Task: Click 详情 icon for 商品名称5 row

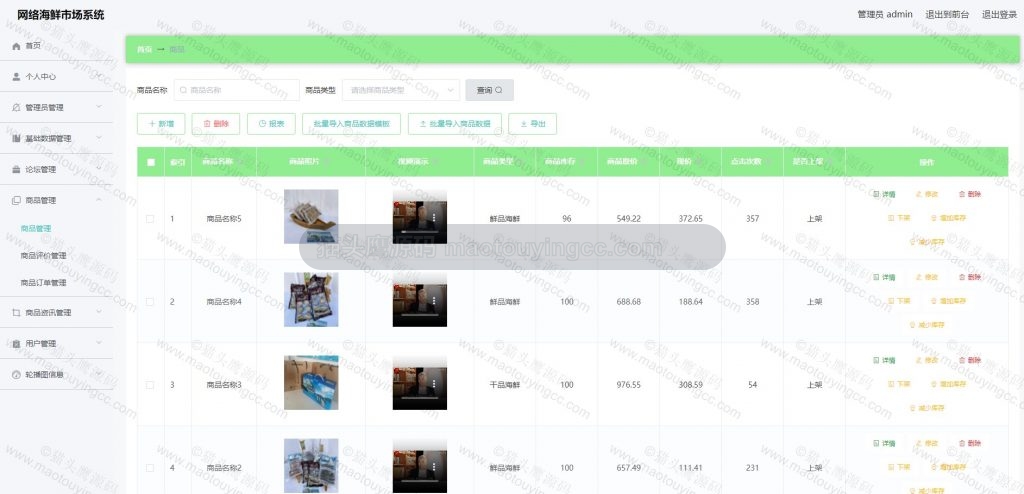Action: [876, 194]
